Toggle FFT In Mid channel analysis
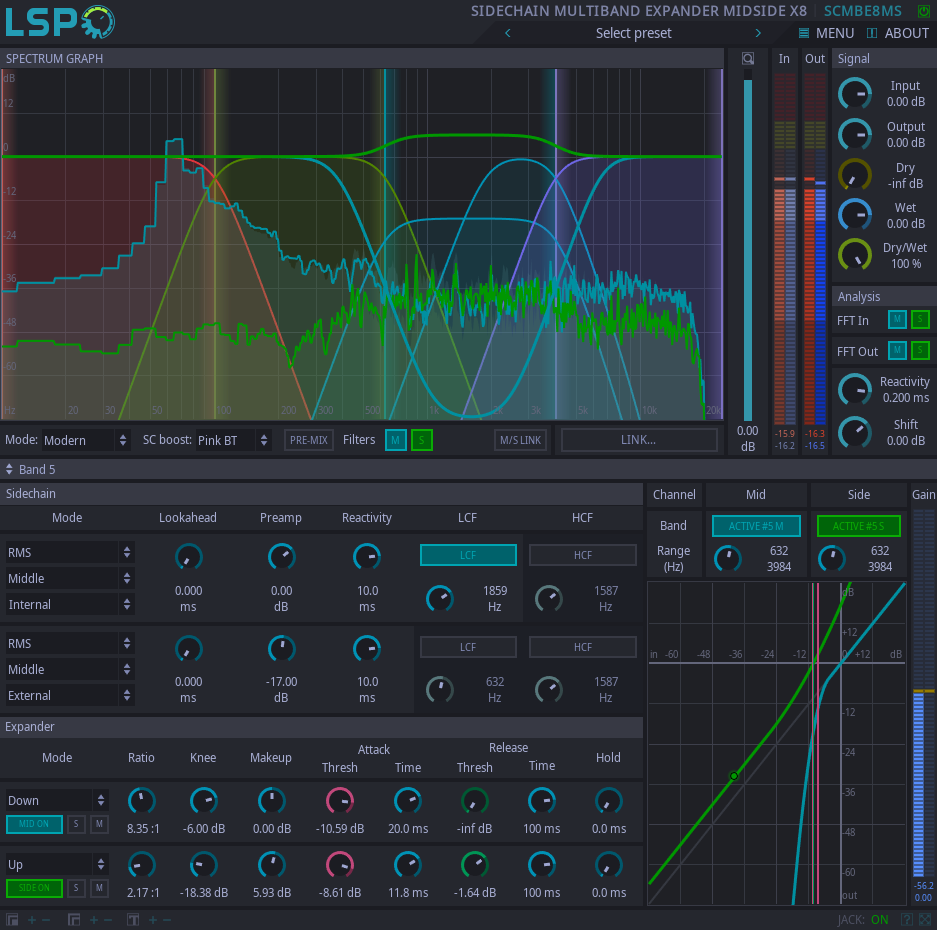 pos(897,320)
